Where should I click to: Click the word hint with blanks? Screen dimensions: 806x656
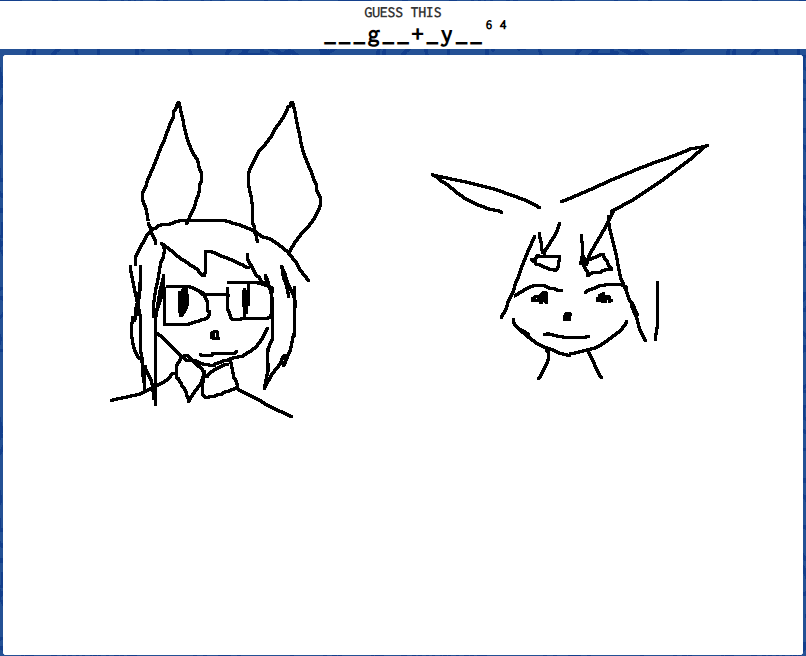tap(403, 37)
